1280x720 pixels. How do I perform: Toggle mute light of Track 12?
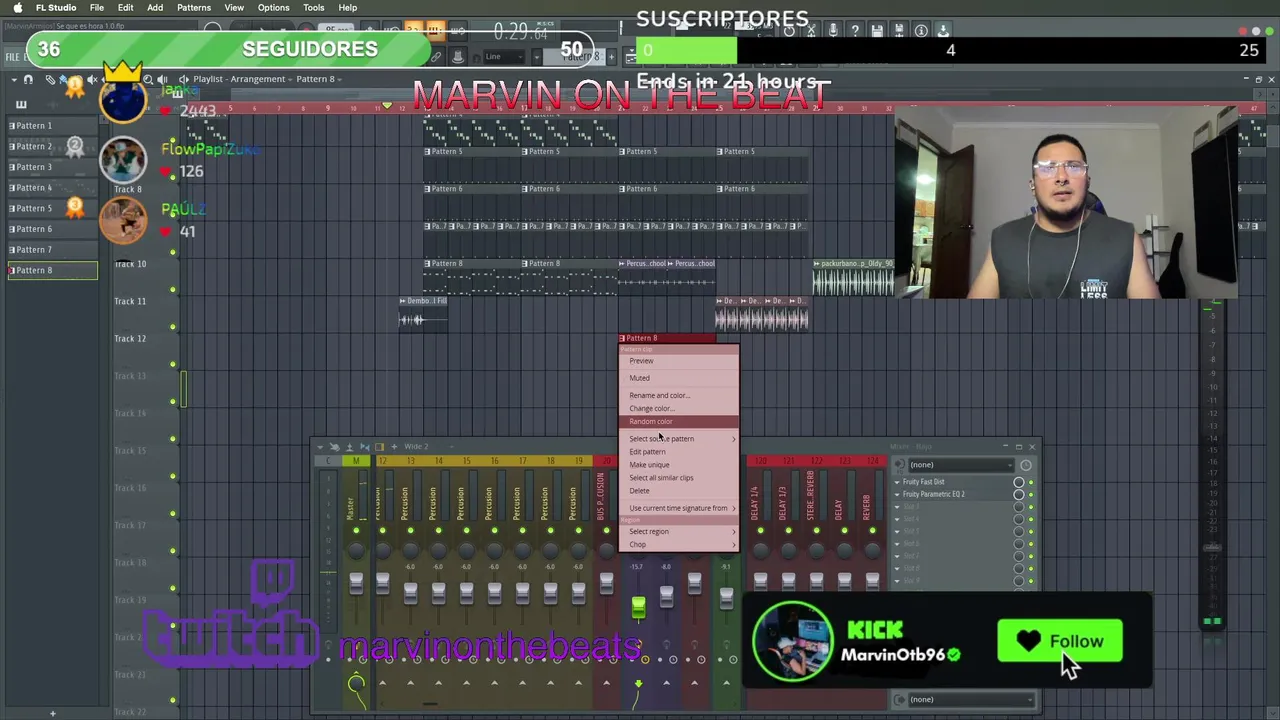(173, 365)
